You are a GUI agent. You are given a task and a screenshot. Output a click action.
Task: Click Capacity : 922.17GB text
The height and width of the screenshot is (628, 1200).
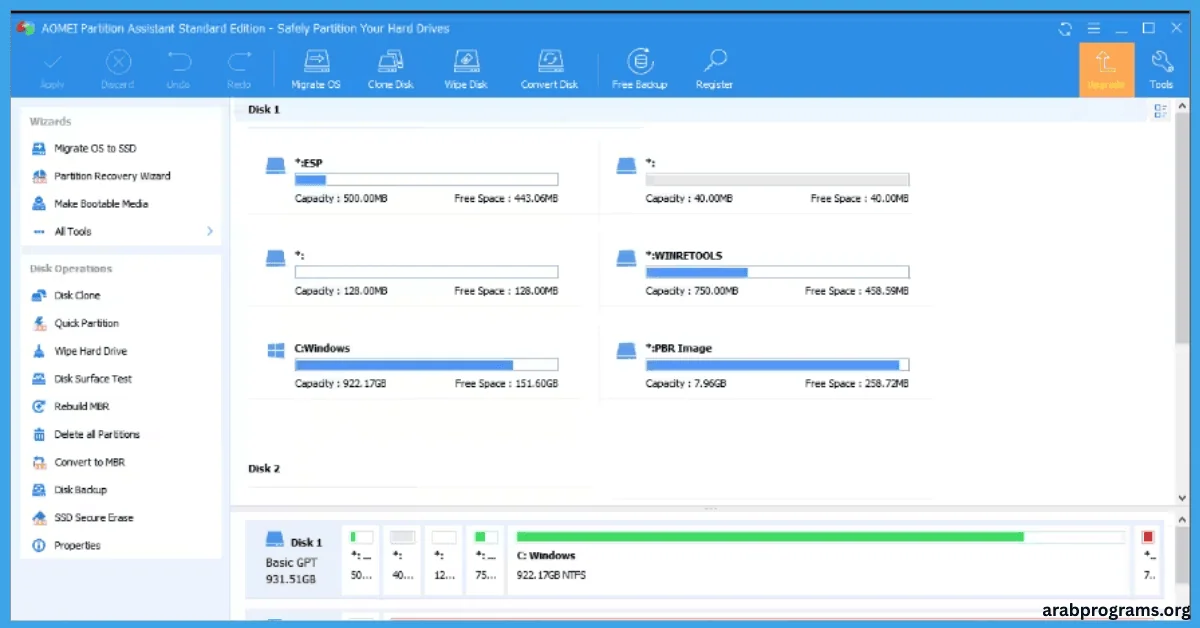[x=339, y=384]
